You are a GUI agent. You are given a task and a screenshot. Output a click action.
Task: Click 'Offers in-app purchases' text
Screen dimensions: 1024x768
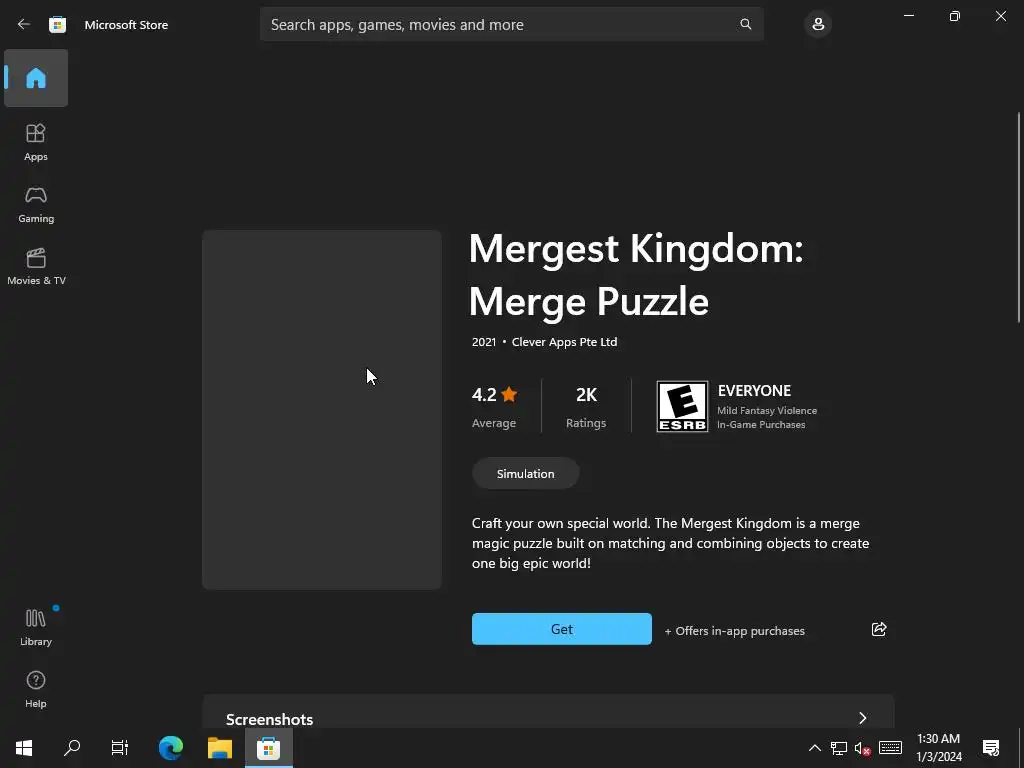tap(734, 631)
